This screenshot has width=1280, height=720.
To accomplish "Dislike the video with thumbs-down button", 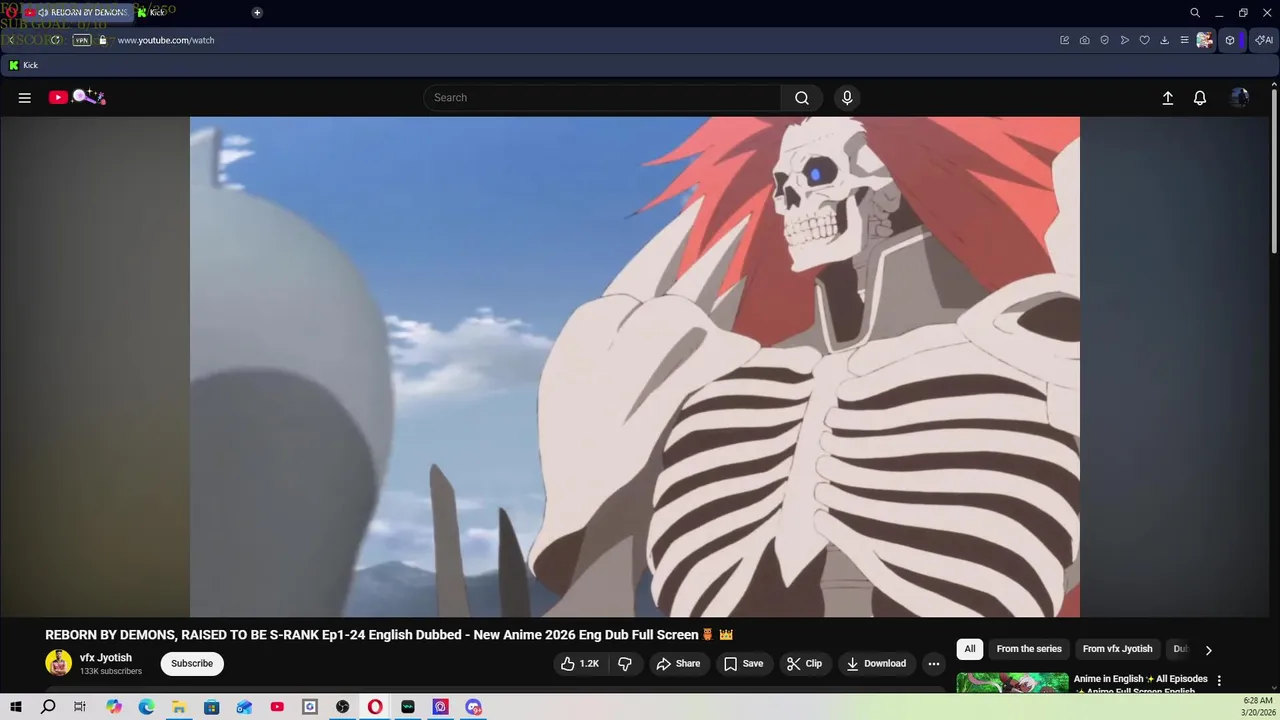I will (x=625, y=664).
